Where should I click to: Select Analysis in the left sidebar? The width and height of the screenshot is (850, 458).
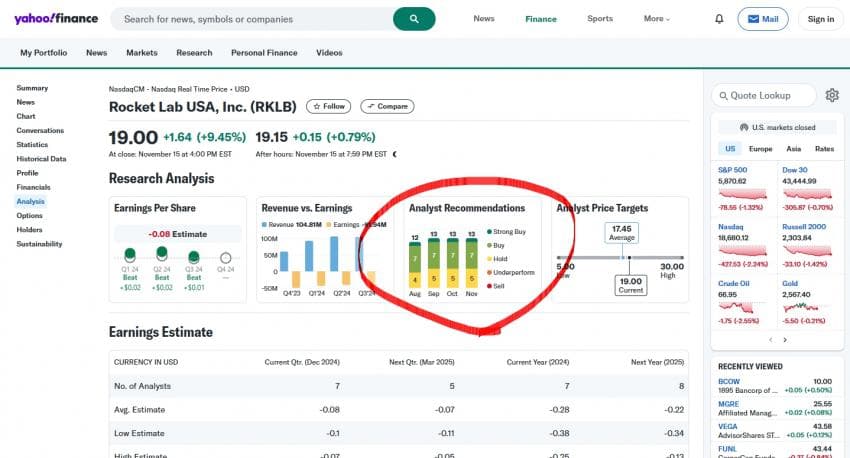coord(30,201)
